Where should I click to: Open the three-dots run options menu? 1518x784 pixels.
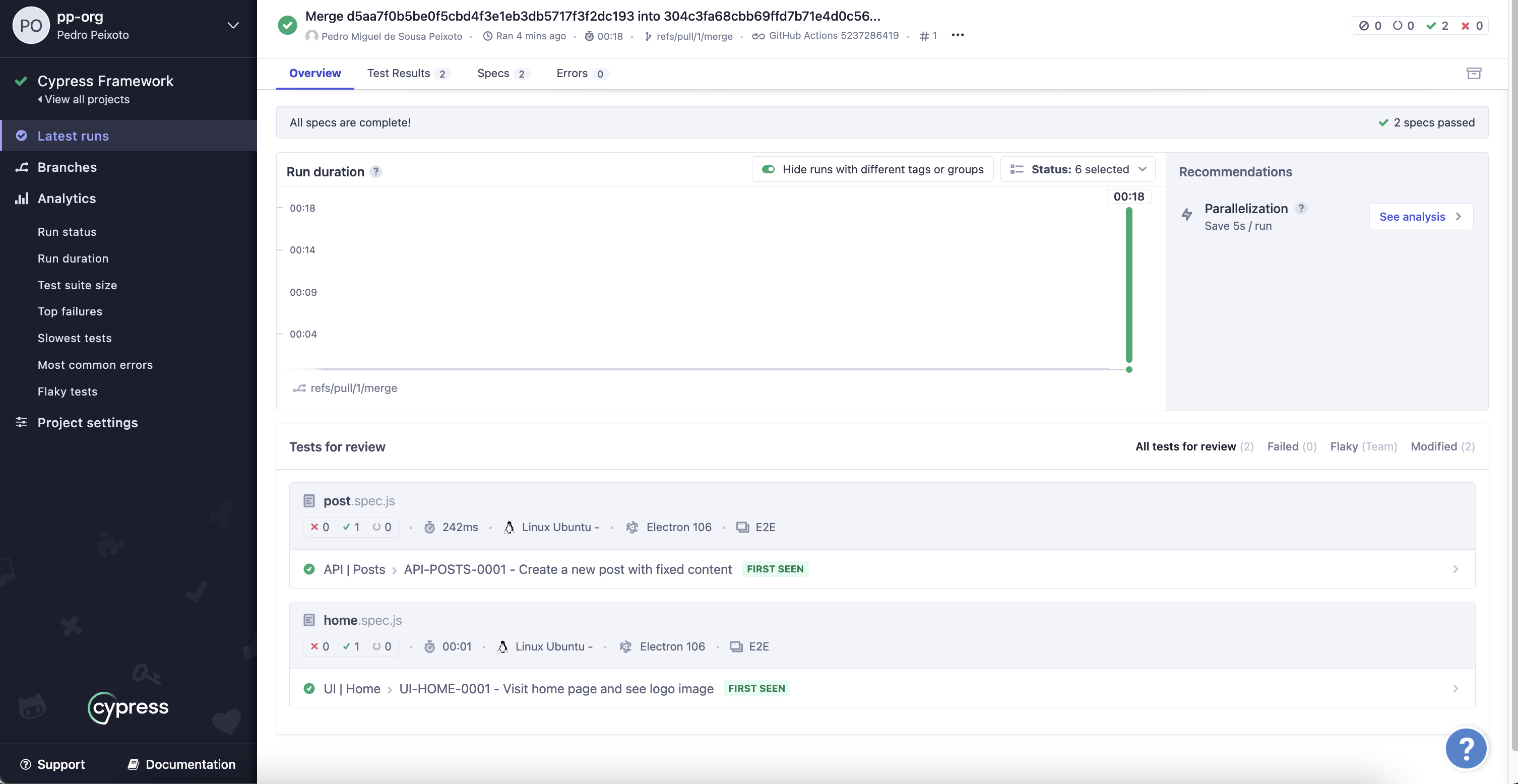pos(958,35)
